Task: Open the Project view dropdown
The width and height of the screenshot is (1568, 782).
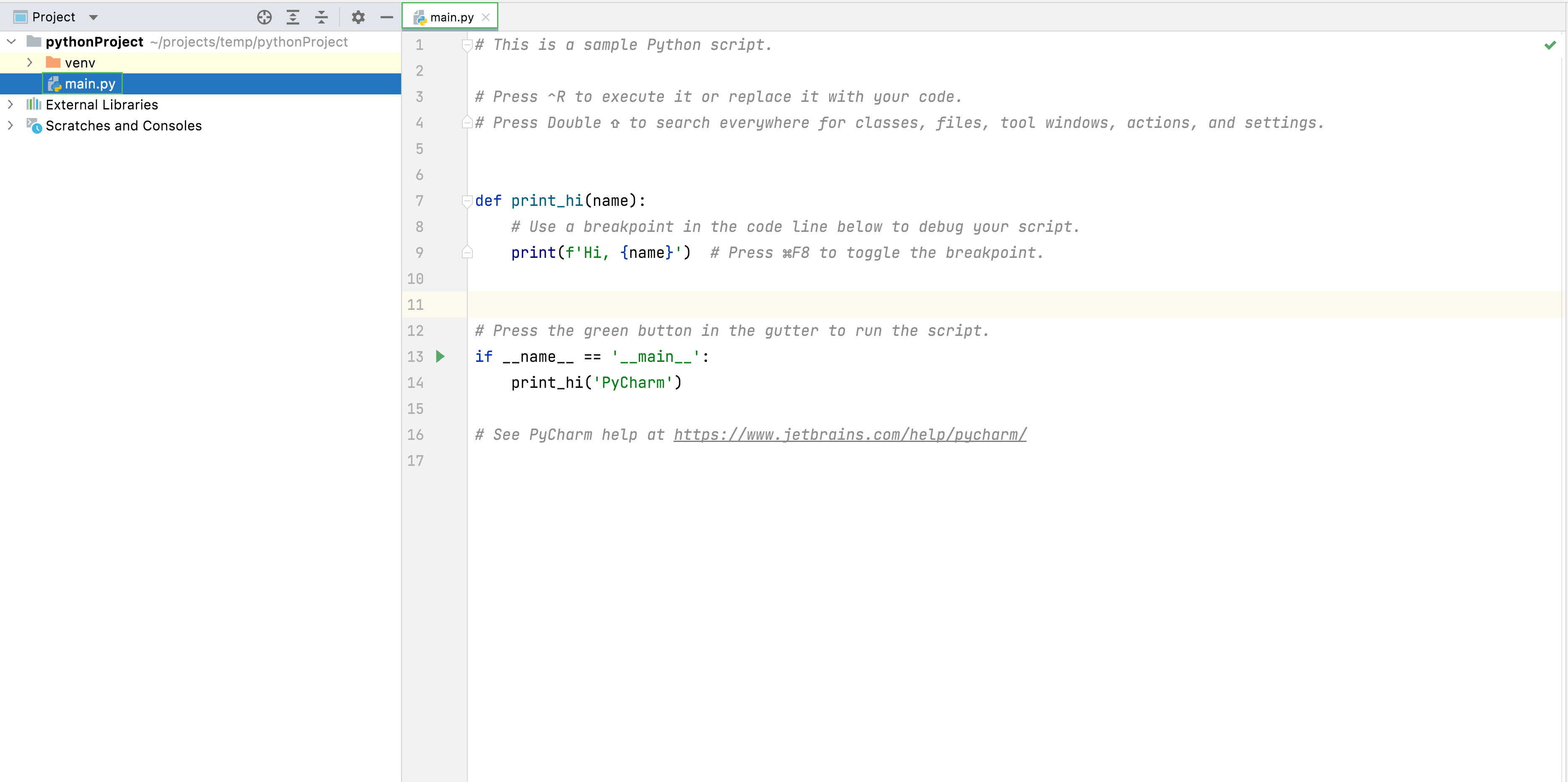Action: coord(93,17)
